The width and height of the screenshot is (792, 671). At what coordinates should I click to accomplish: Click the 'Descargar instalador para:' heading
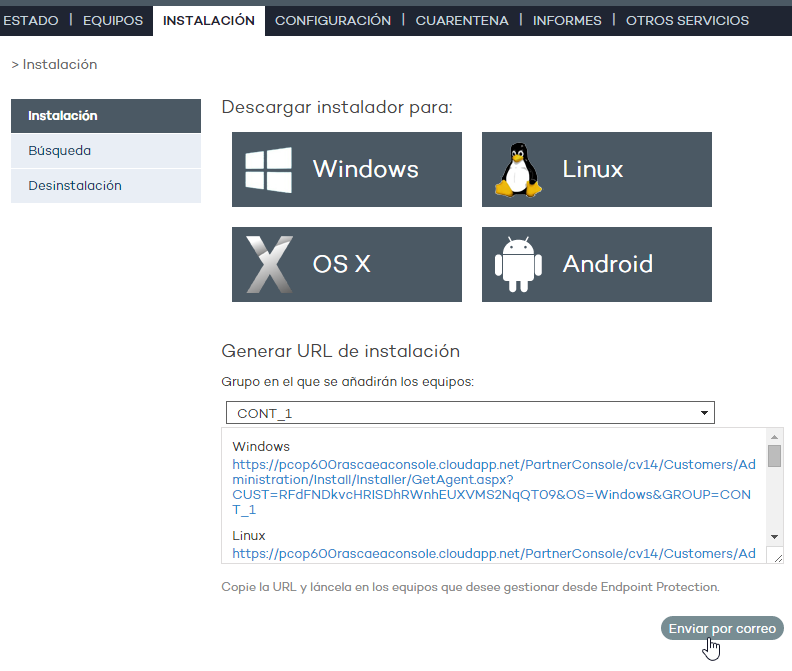(x=337, y=108)
